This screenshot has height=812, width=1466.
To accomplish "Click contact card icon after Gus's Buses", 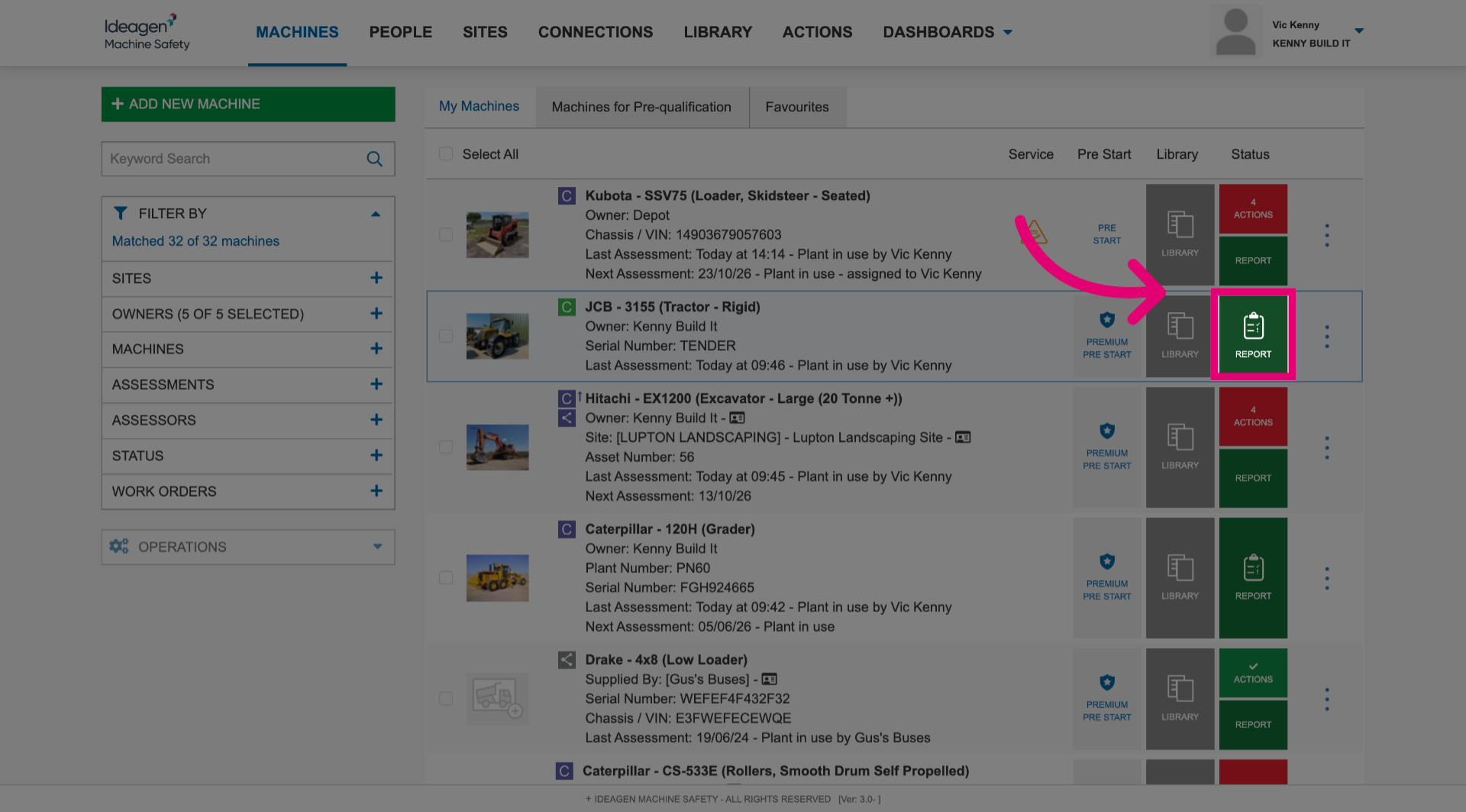I will 769,679.
